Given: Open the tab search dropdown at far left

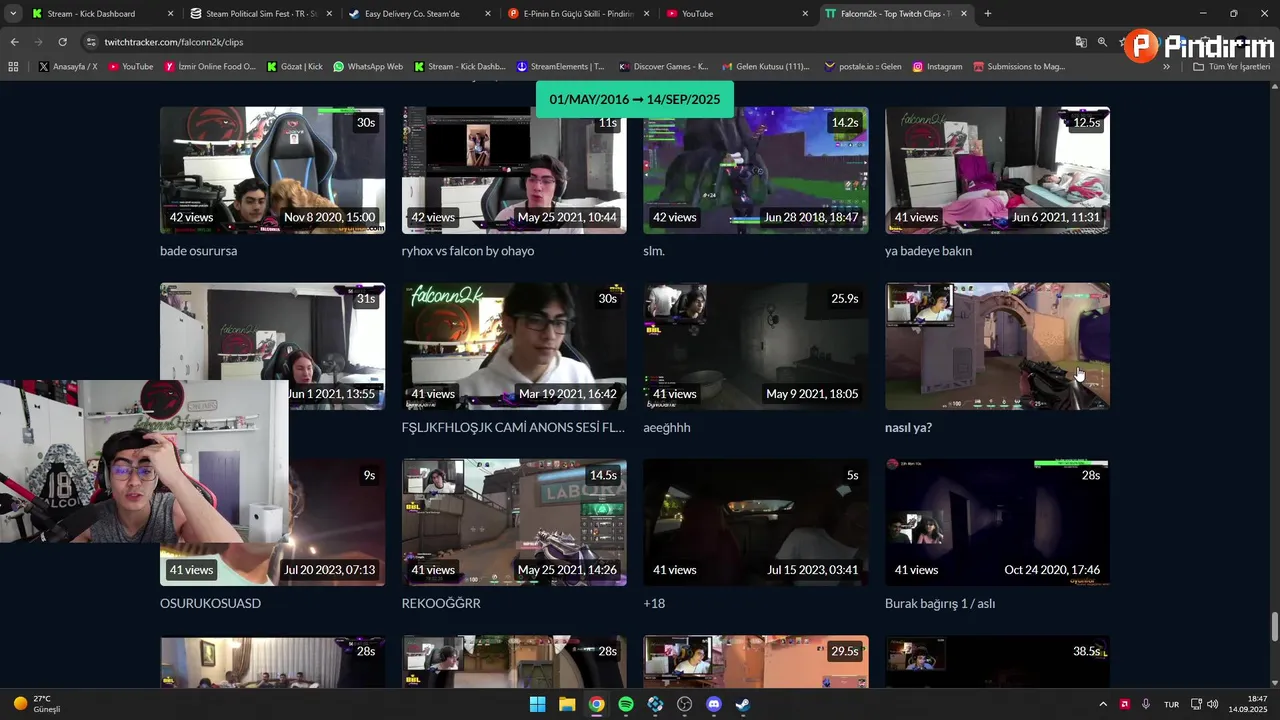Looking at the screenshot, I should point(13,14).
